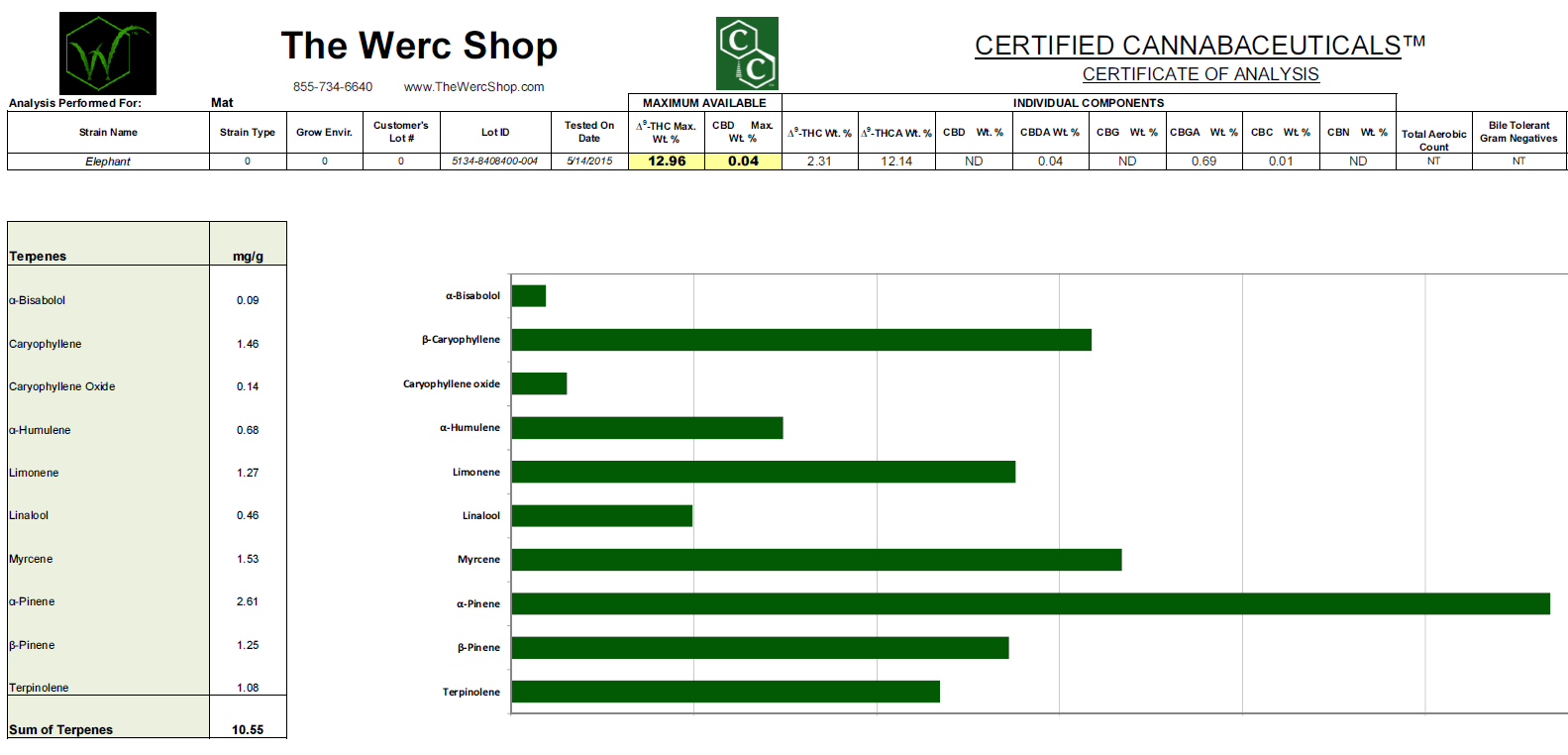This screenshot has height=755, width=1568.
Task: Click the Certified Cannabaceuticals CC logo
Action: tap(747, 54)
